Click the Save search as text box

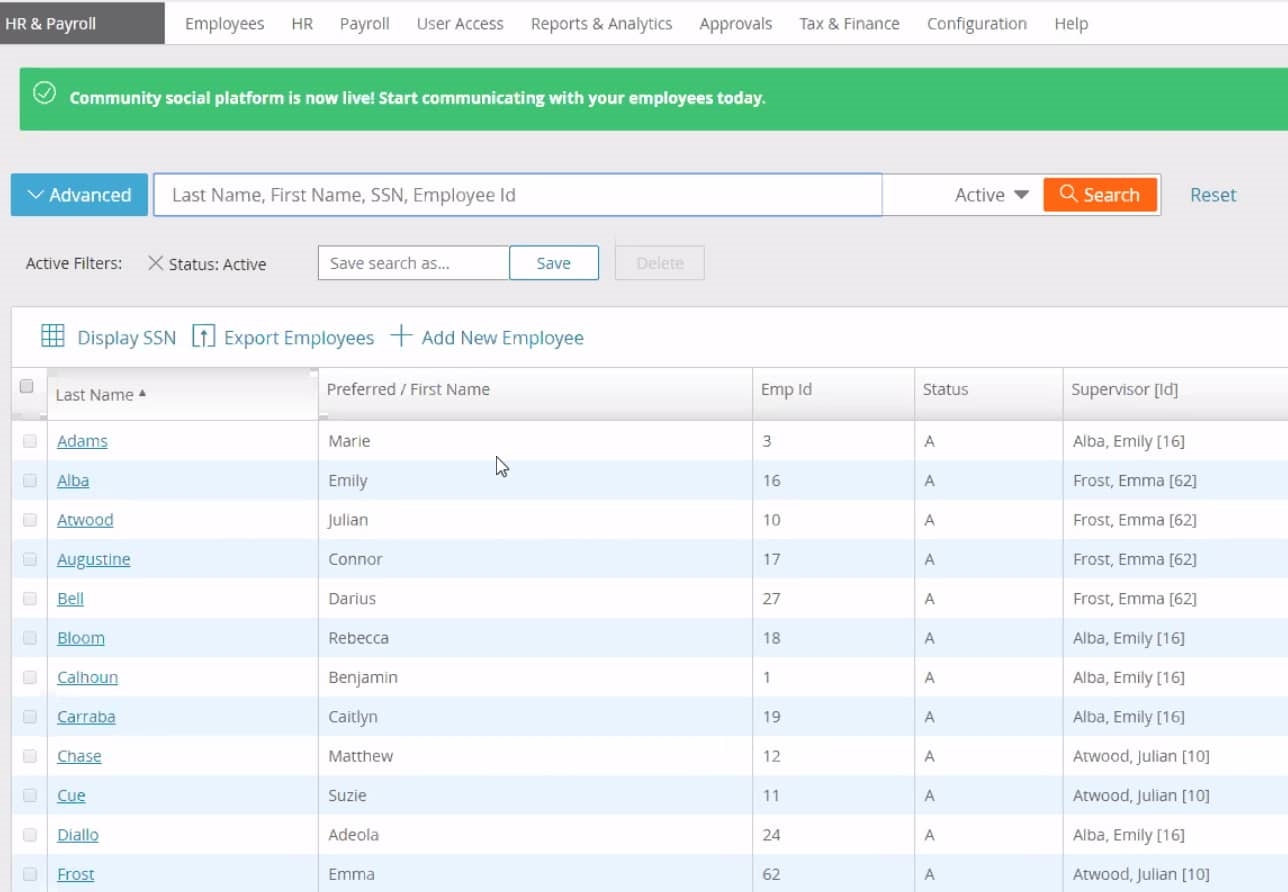point(413,263)
